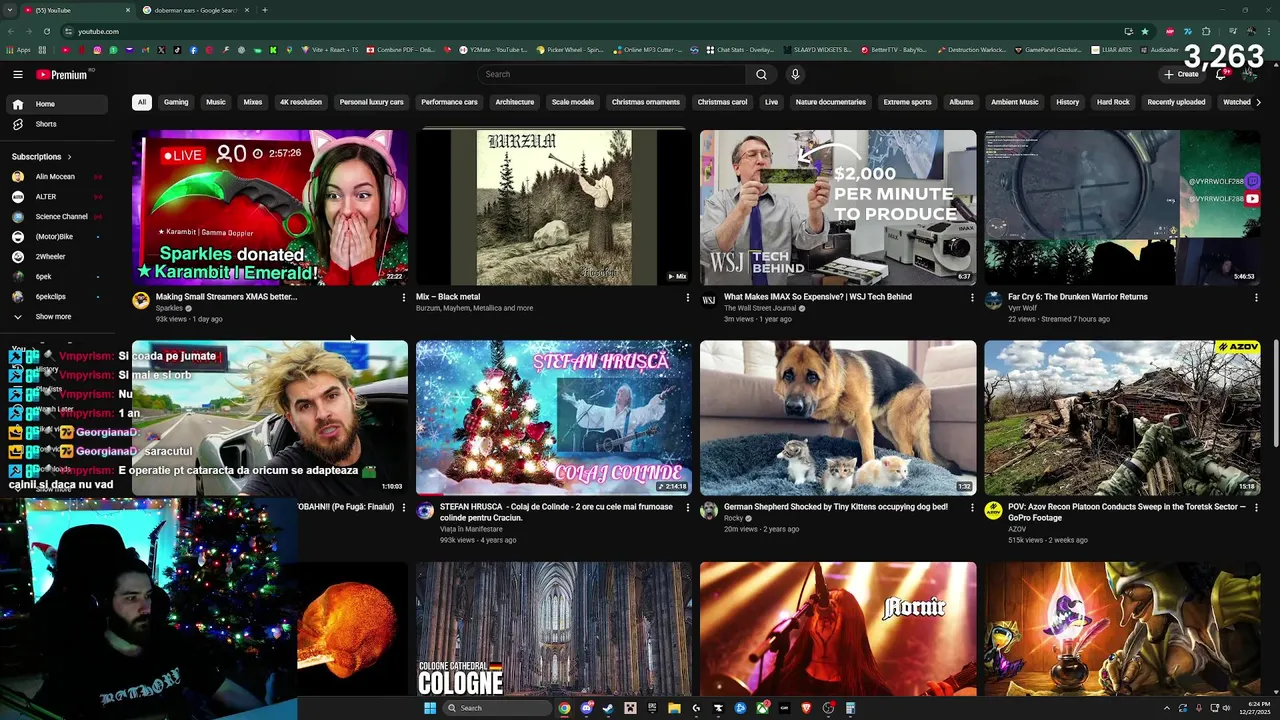Open OBS Studio from the taskbar
Screen dimensions: 1280x720
(x=828, y=708)
